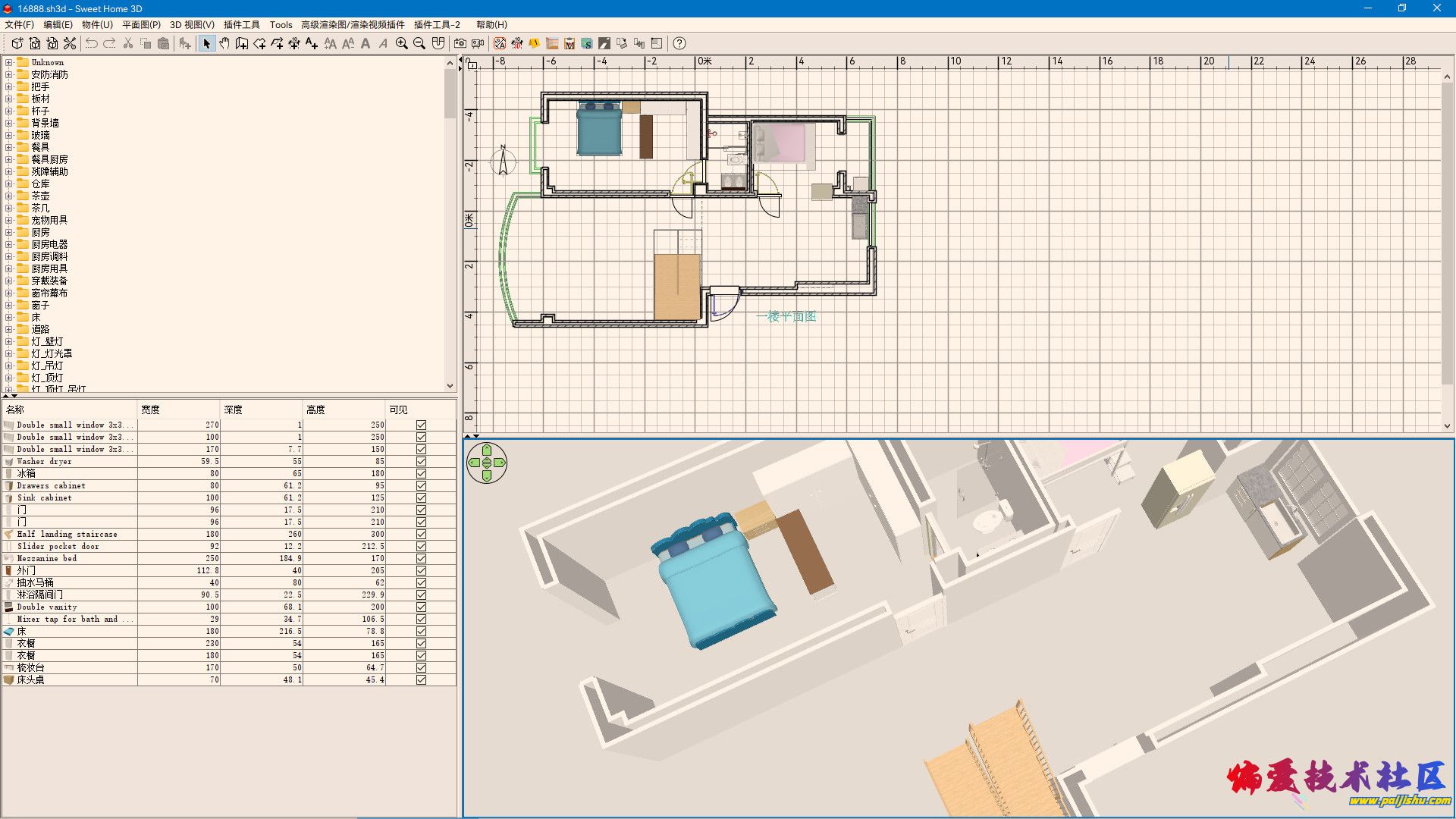Expand the 安防消防 catalog folder

[x=8, y=74]
